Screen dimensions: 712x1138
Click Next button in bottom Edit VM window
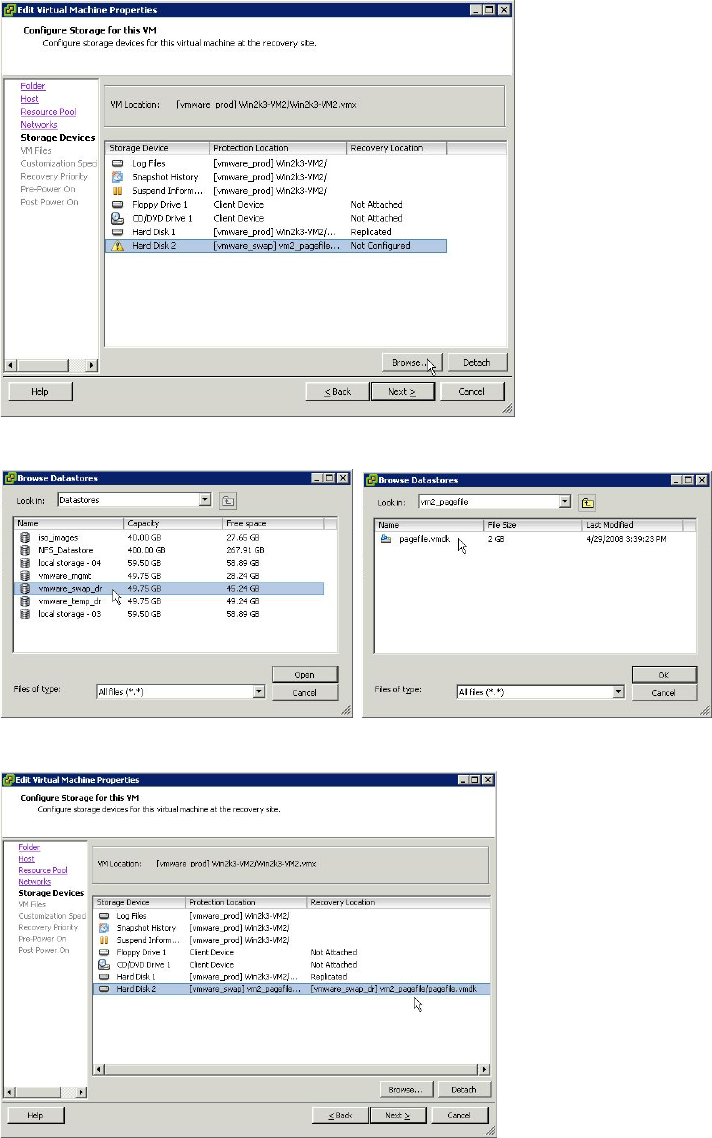point(398,1115)
